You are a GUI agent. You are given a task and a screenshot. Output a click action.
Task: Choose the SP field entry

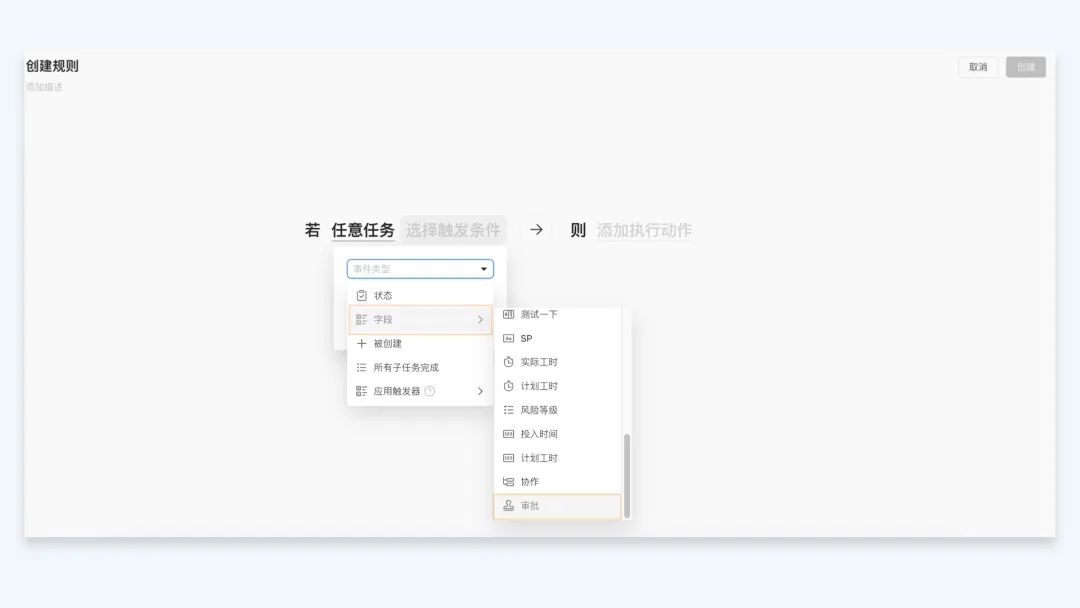[557, 339]
